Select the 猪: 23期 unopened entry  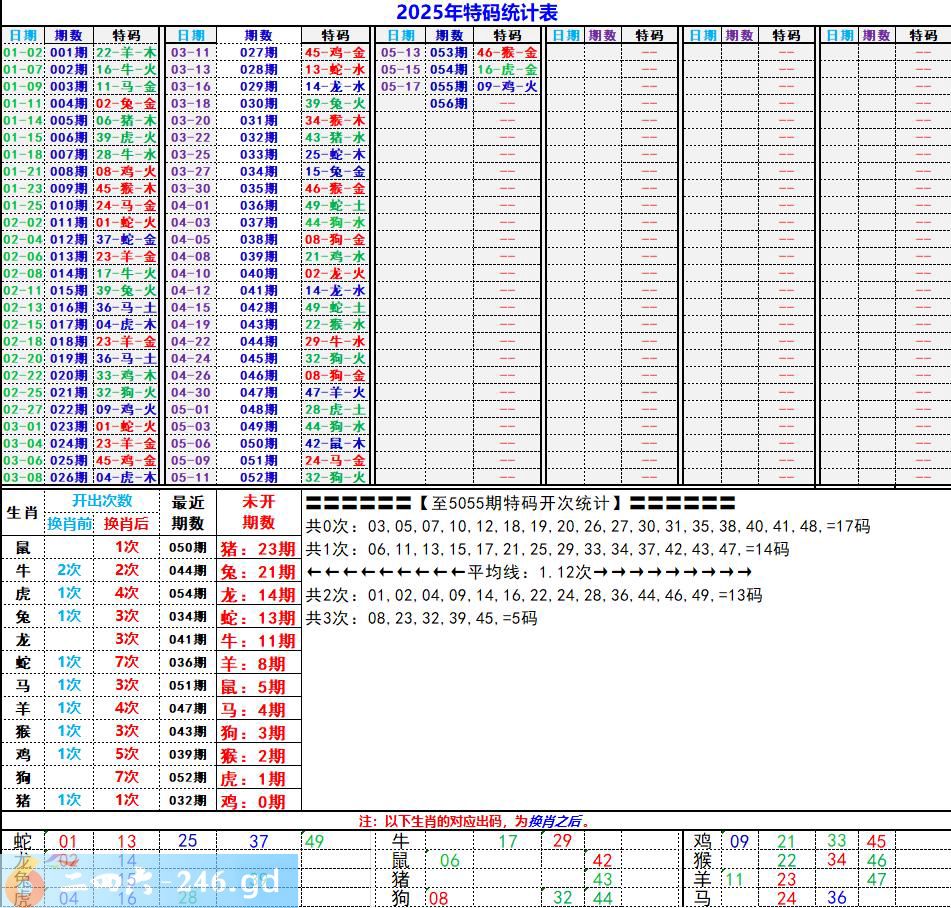(258, 548)
